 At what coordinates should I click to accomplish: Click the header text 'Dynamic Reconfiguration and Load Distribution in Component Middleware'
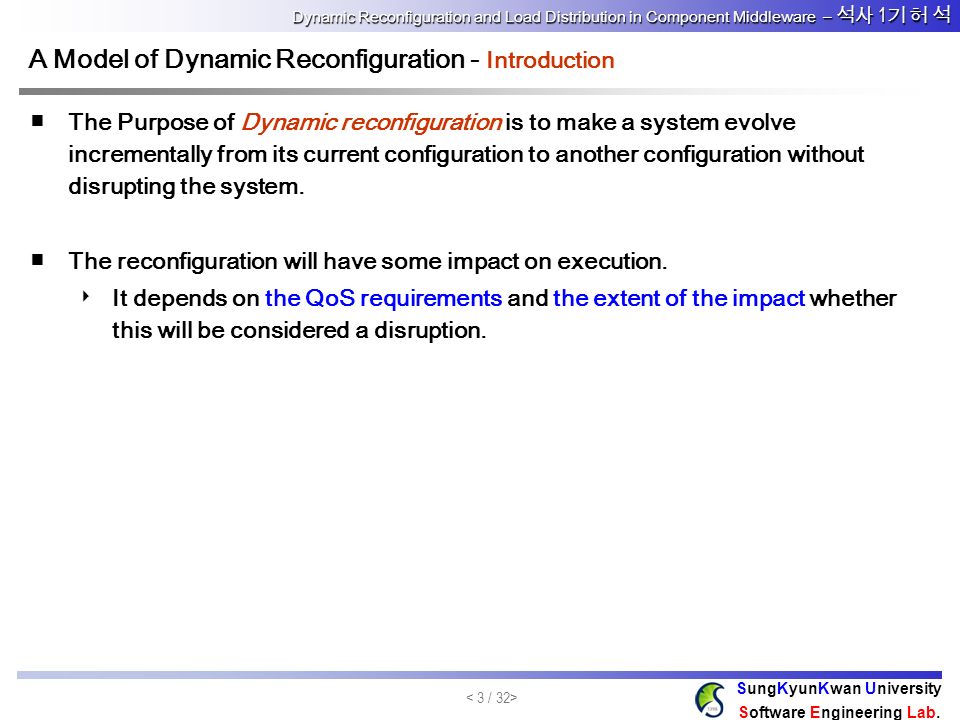[x=554, y=17]
